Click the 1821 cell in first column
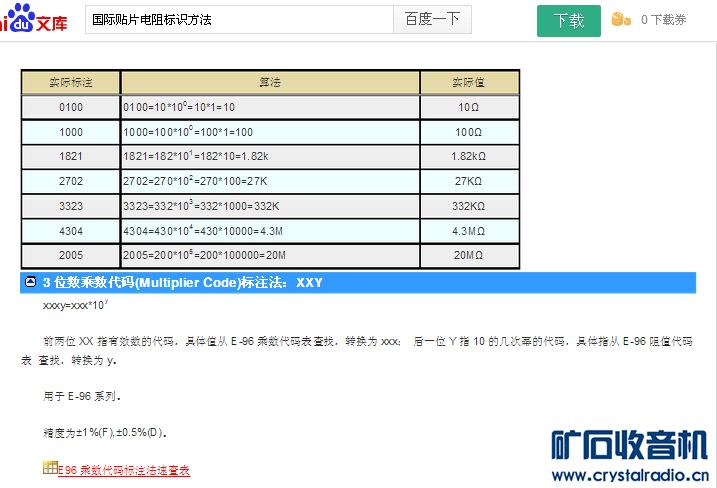 (x=71, y=156)
